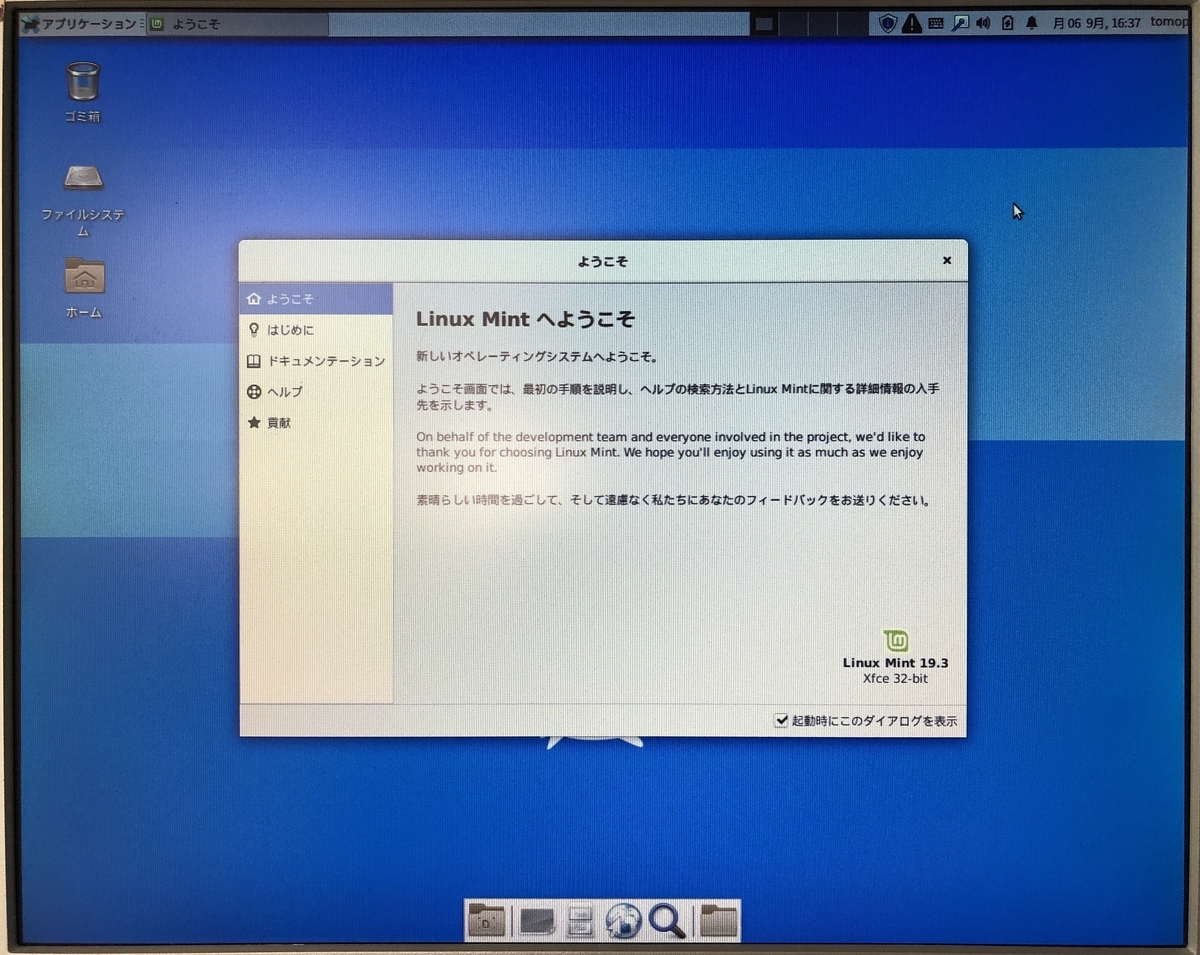Image resolution: width=1200 pixels, height=955 pixels.
Task: Click the keyboard input method tray icon
Action: click(x=936, y=23)
